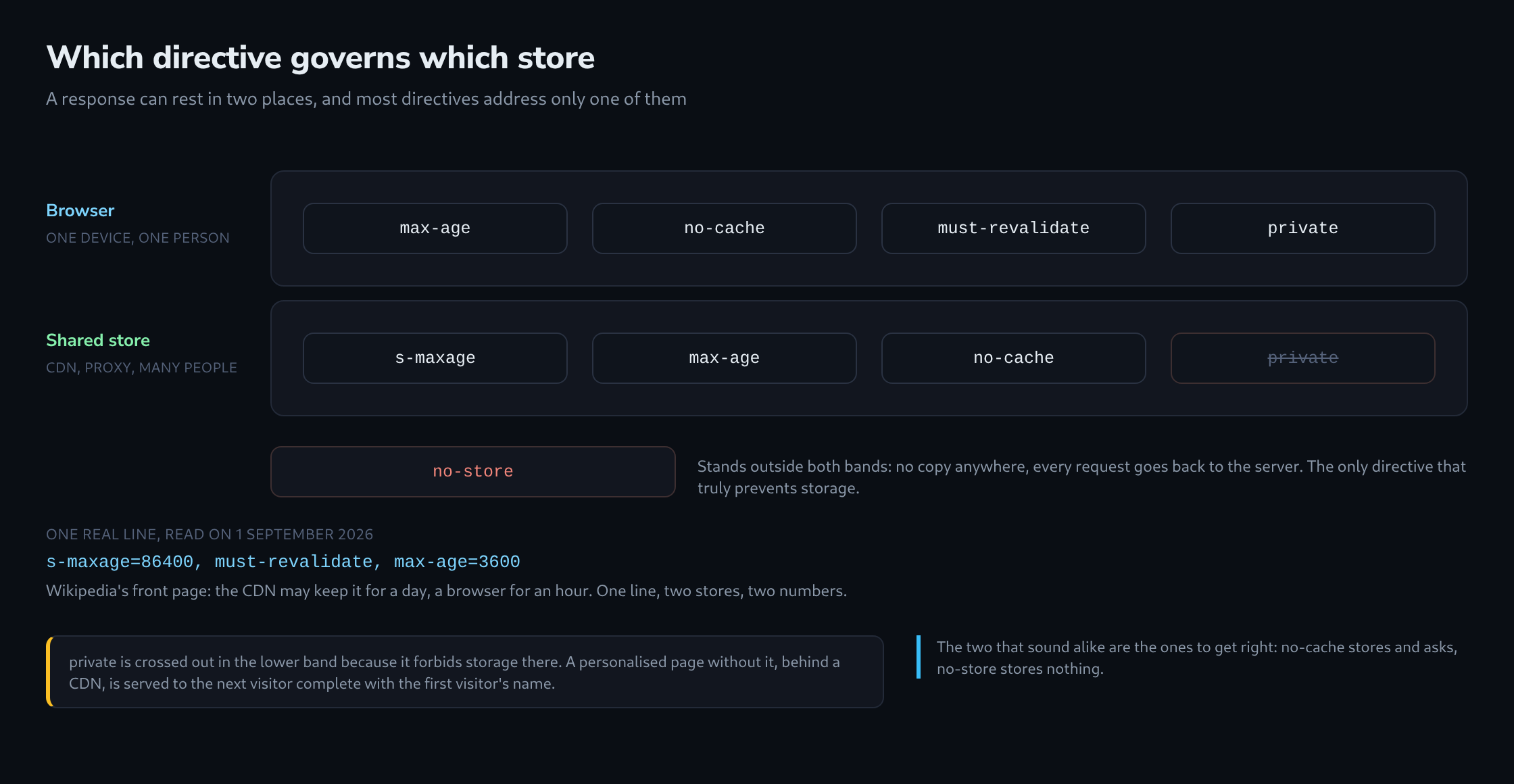
Task: Click the Browser band label
Action: tap(80, 210)
